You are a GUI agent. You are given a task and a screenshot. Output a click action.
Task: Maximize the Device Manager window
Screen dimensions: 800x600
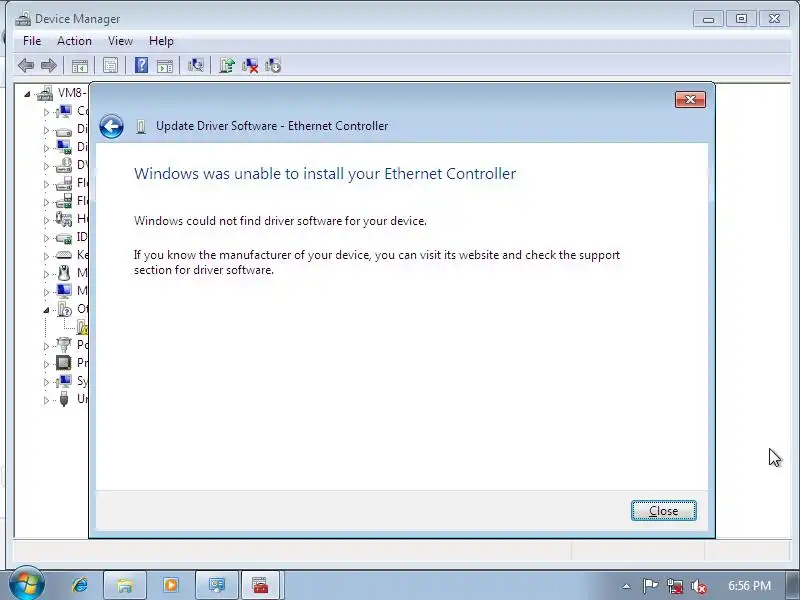(x=741, y=19)
